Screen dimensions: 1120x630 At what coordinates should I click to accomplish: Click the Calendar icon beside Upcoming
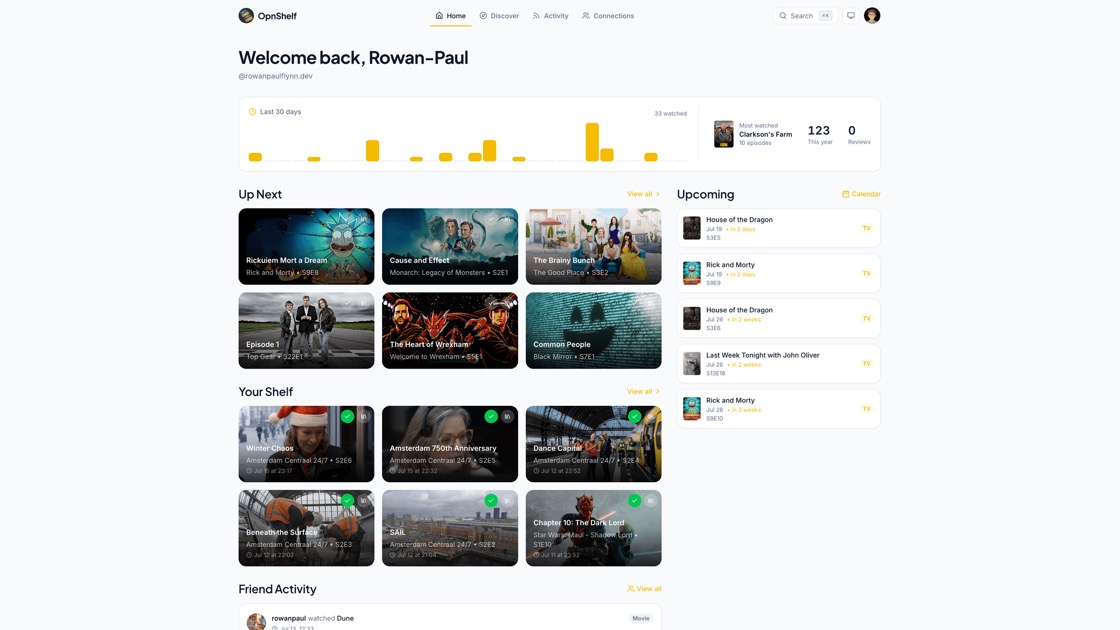click(846, 194)
